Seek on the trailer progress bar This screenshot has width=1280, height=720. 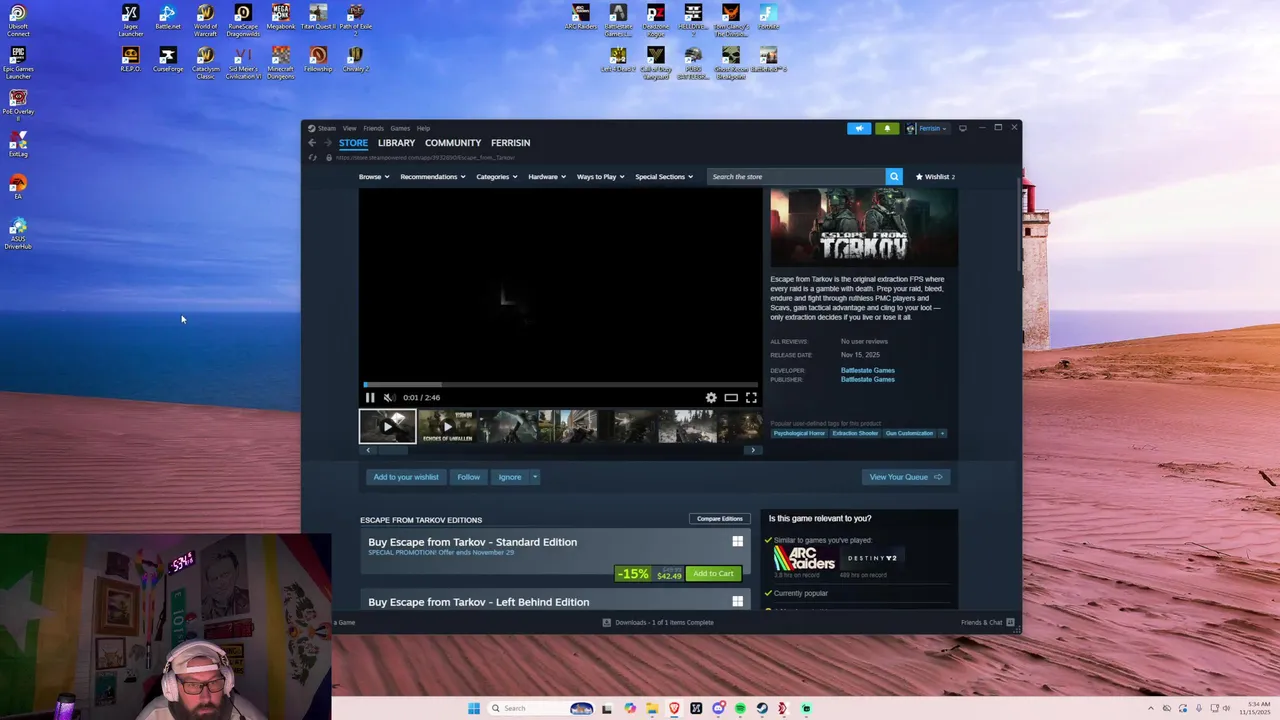point(561,384)
